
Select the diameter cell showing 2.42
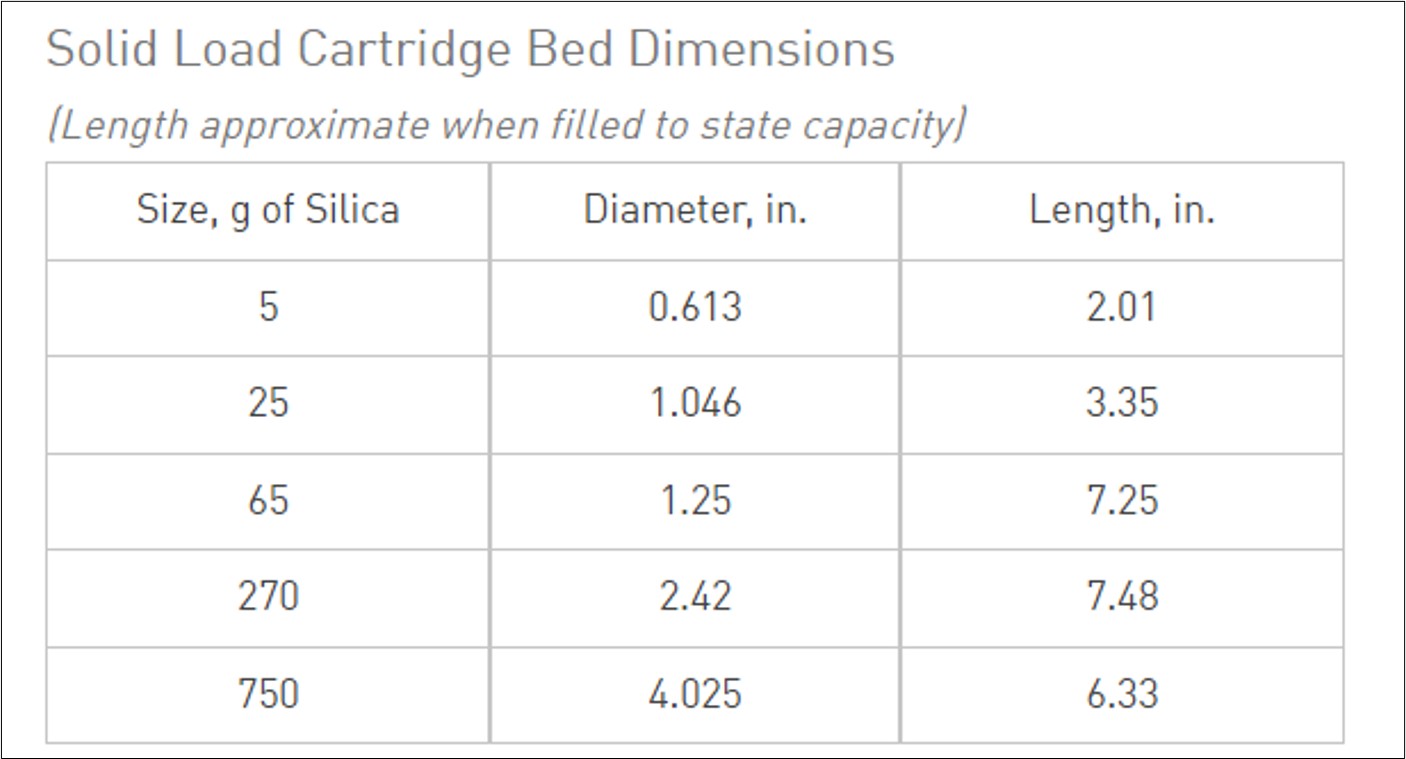coord(695,596)
